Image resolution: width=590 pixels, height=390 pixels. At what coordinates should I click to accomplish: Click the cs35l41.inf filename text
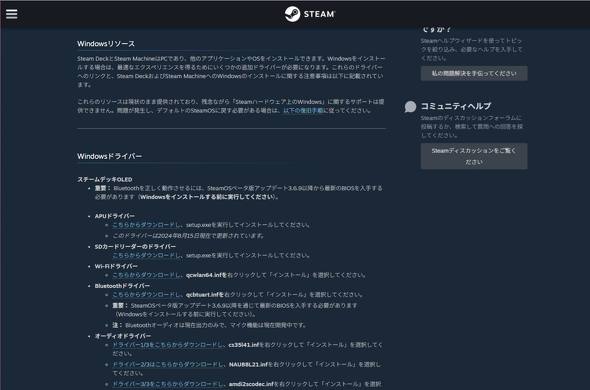click(x=244, y=345)
